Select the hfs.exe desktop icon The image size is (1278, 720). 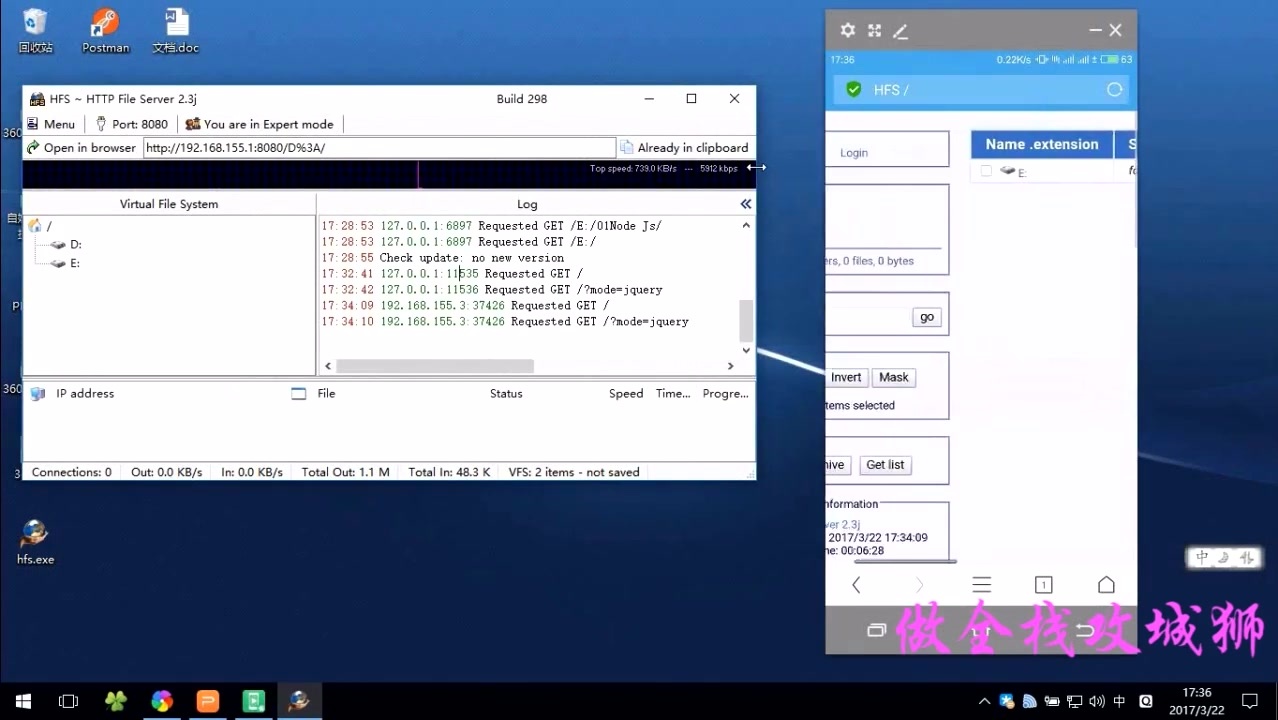pyautogui.click(x=35, y=542)
